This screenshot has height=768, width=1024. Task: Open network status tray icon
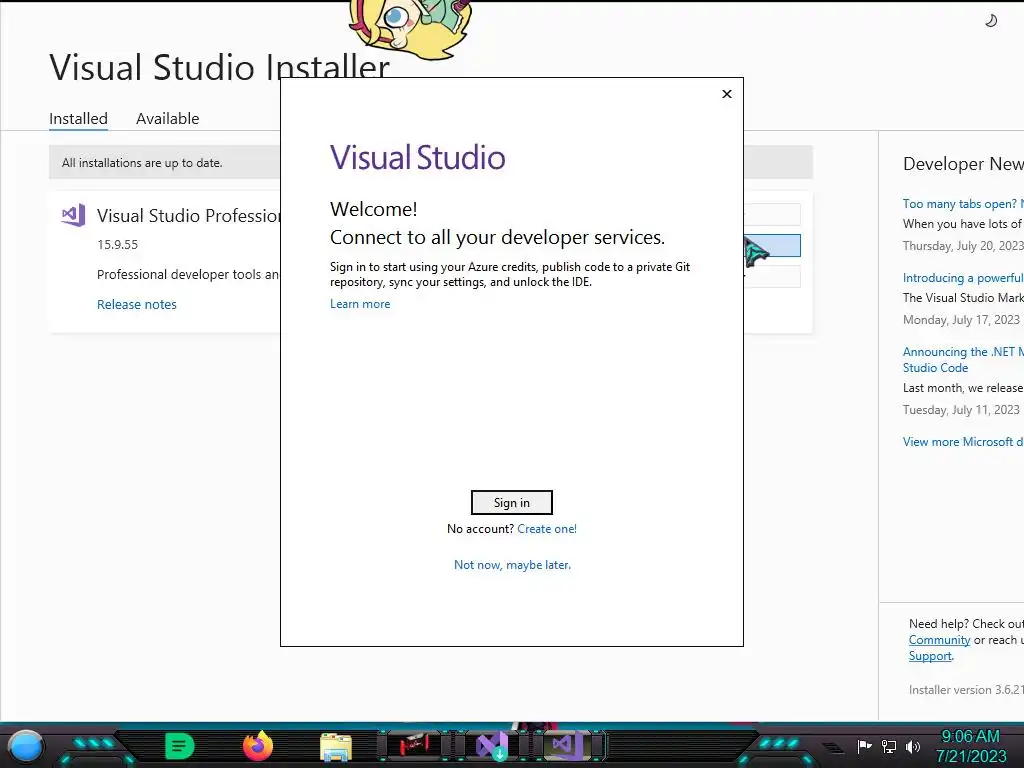(x=889, y=746)
